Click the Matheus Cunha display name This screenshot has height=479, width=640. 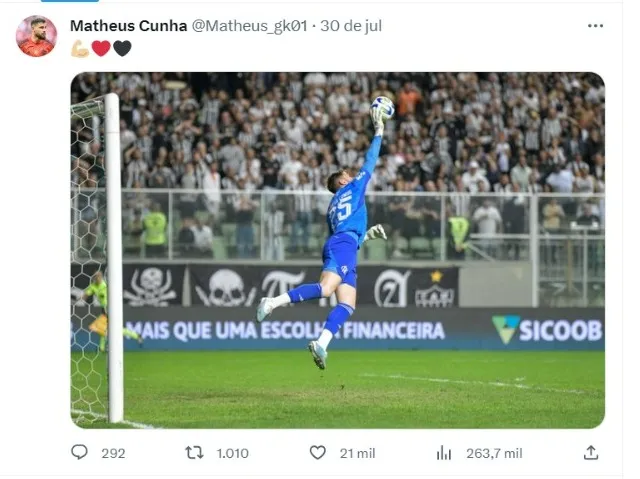tap(129, 26)
